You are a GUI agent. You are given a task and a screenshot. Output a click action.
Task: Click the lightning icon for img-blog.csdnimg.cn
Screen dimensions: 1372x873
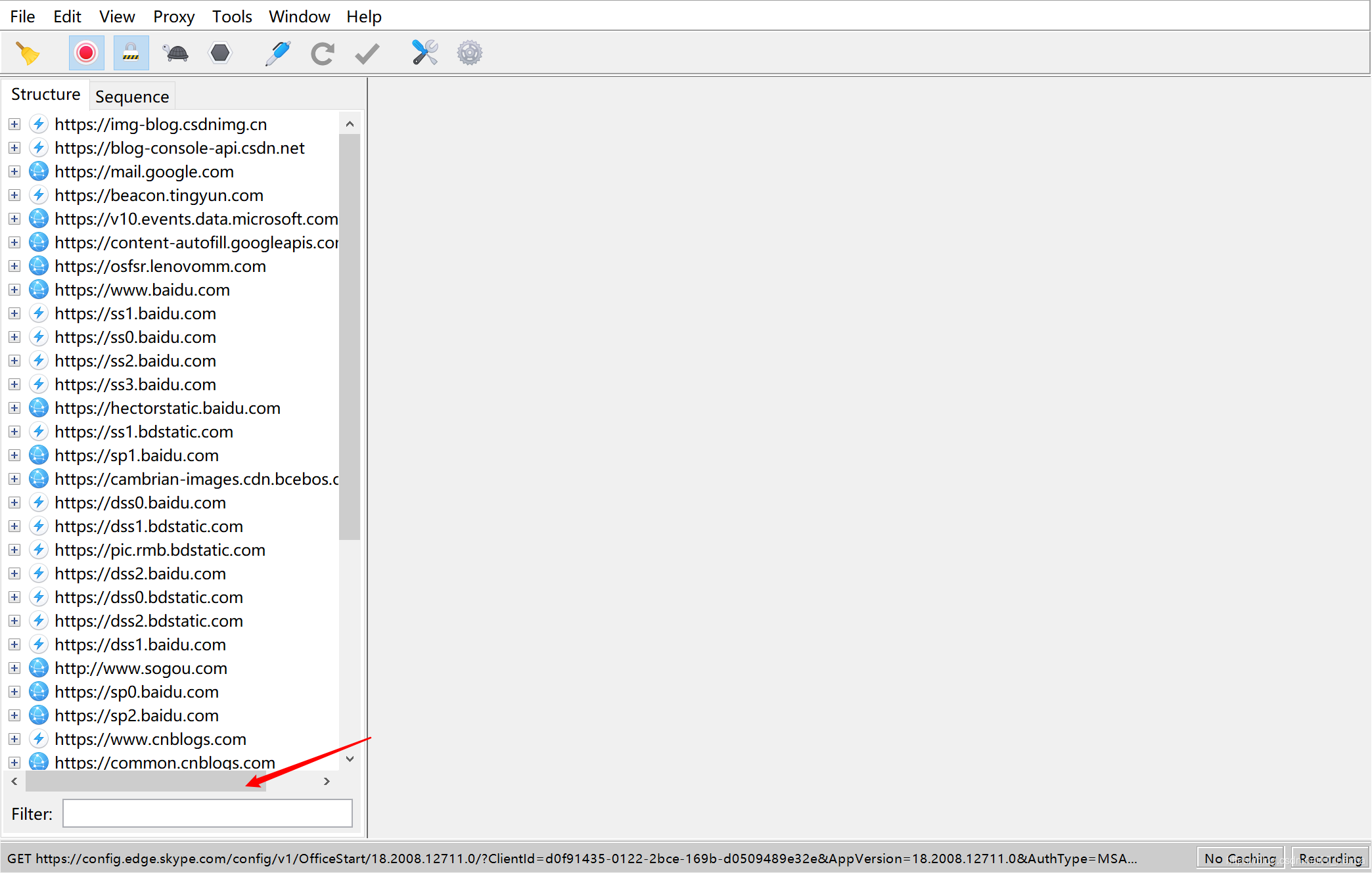(x=39, y=124)
